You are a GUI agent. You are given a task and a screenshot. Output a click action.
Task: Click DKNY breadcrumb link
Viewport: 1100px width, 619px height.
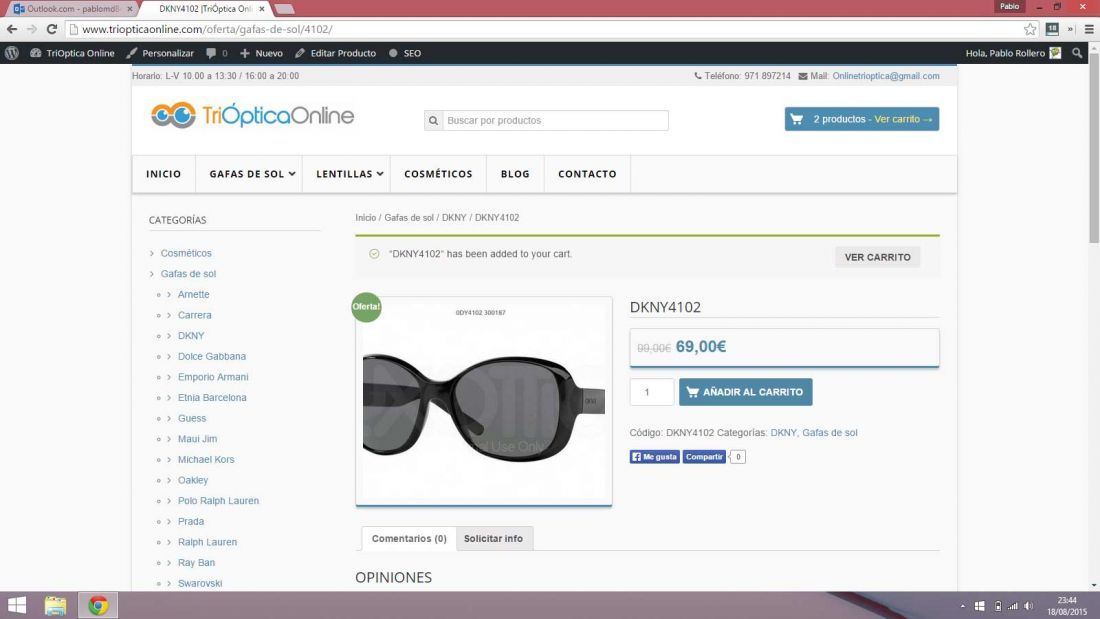click(x=454, y=218)
